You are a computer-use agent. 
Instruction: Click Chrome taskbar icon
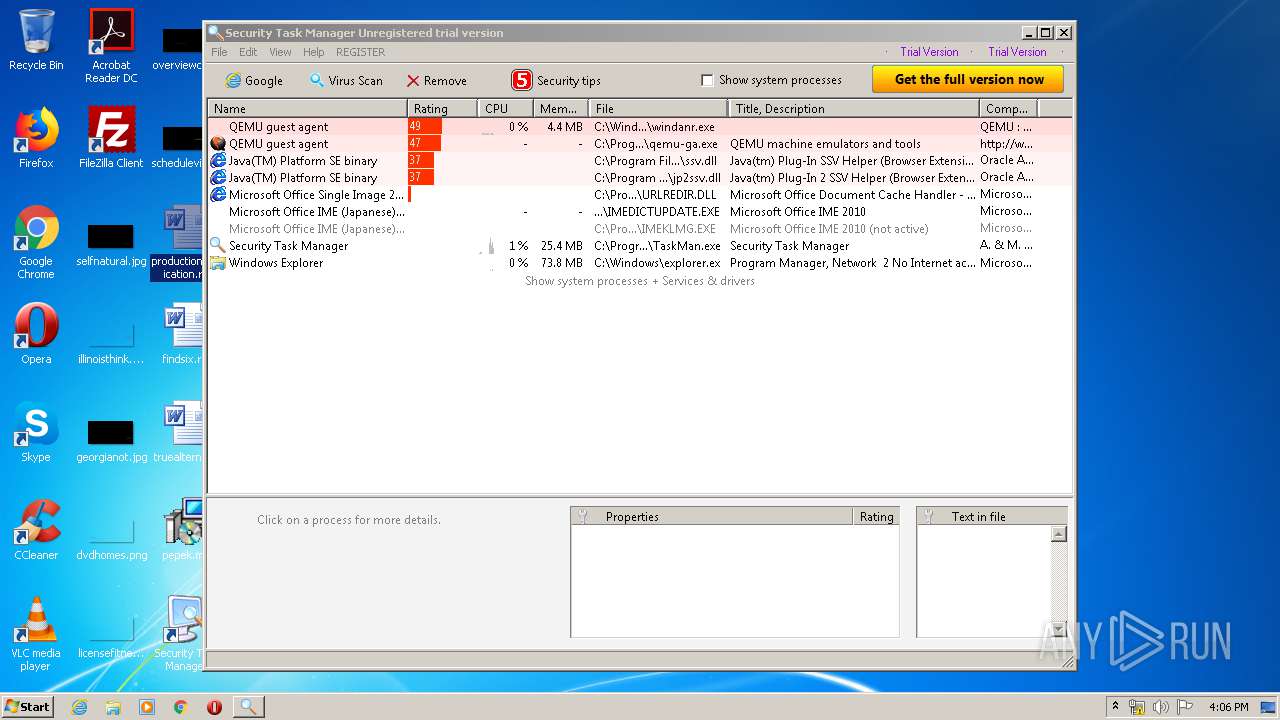[x=181, y=707]
